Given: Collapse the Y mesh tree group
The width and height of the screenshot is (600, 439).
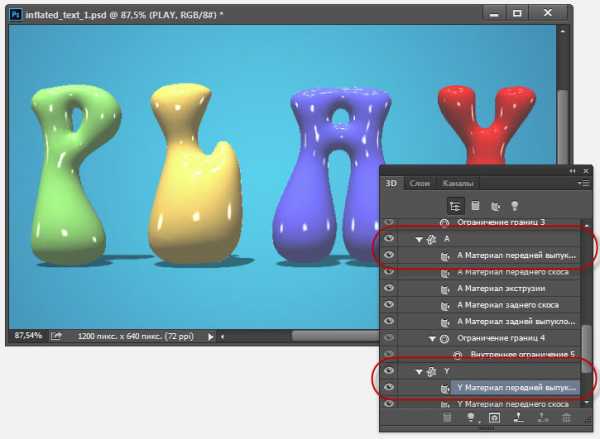Looking at the screenshot, I should click(x=420, y=371).
